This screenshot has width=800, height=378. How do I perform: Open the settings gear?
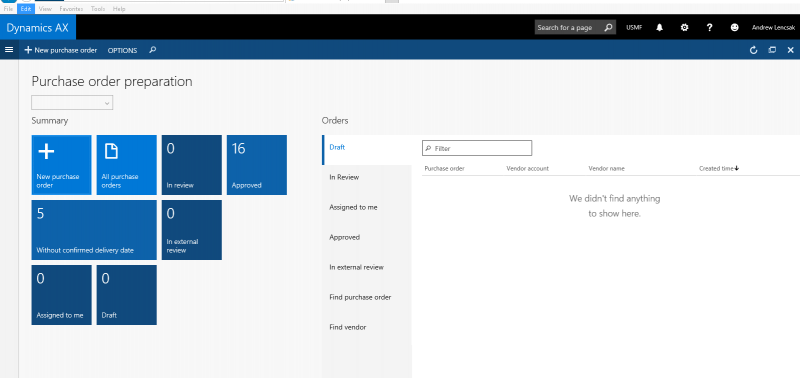[684, 28]
